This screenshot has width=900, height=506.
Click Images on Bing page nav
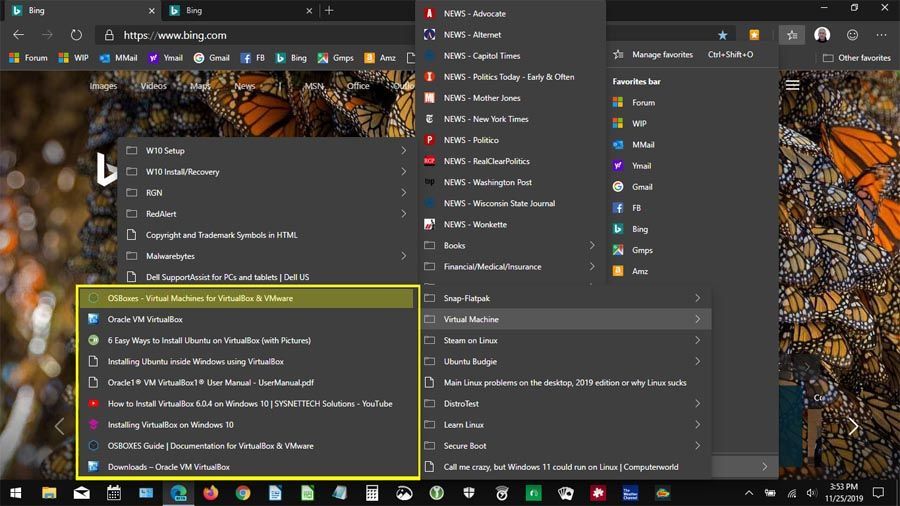pyautogui.click(x=103, y=86)
